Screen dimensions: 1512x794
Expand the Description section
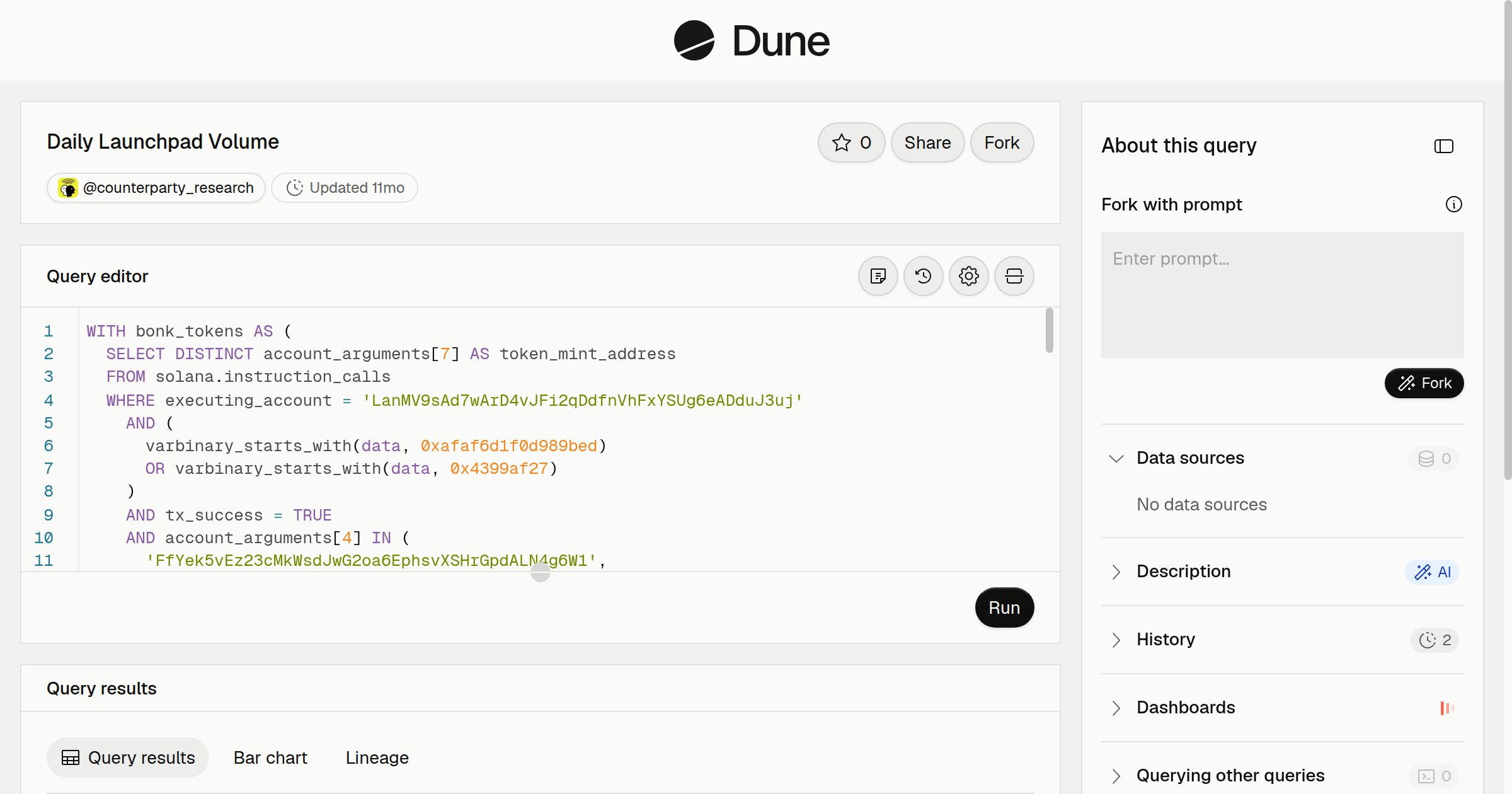[1116, 572]
